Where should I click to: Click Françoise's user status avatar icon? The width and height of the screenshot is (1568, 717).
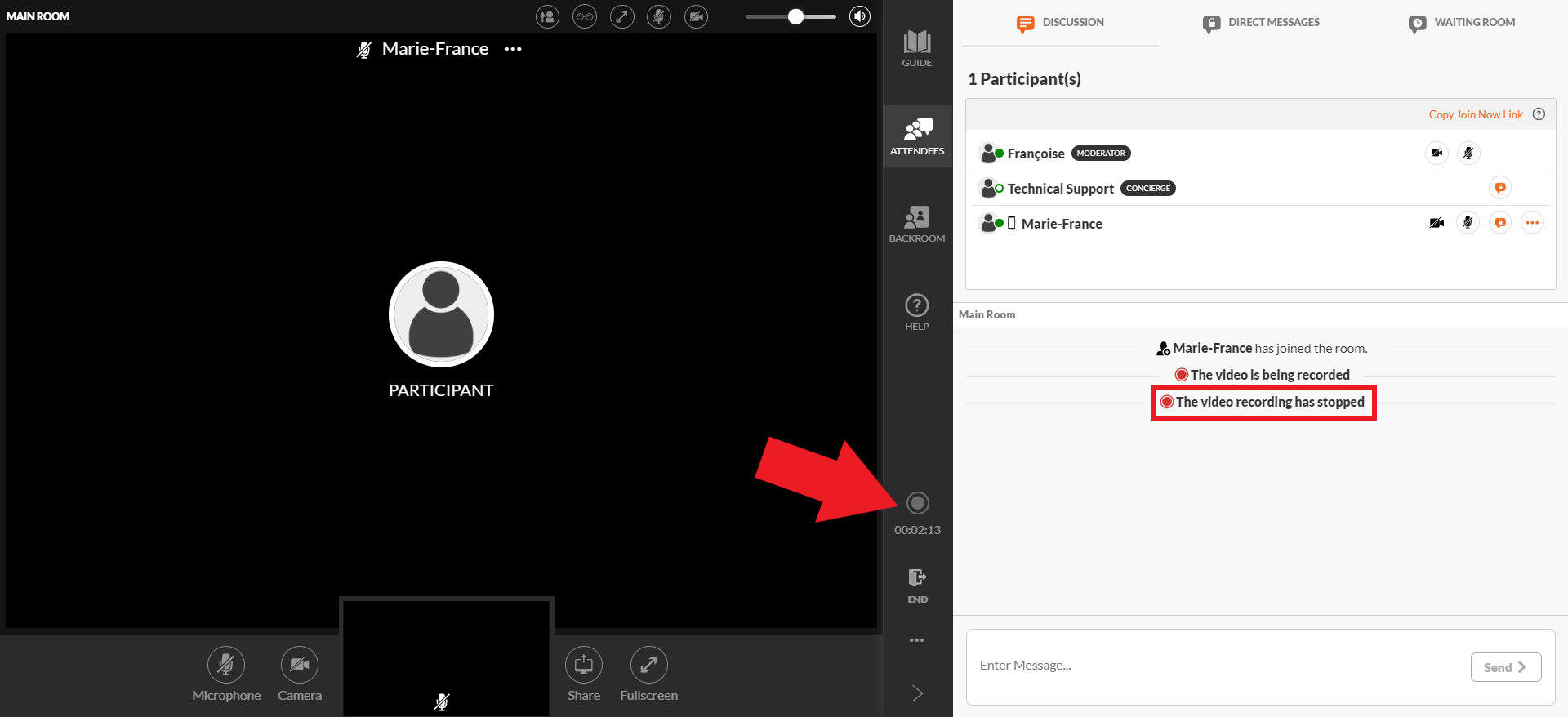click(x=990, y=153)
